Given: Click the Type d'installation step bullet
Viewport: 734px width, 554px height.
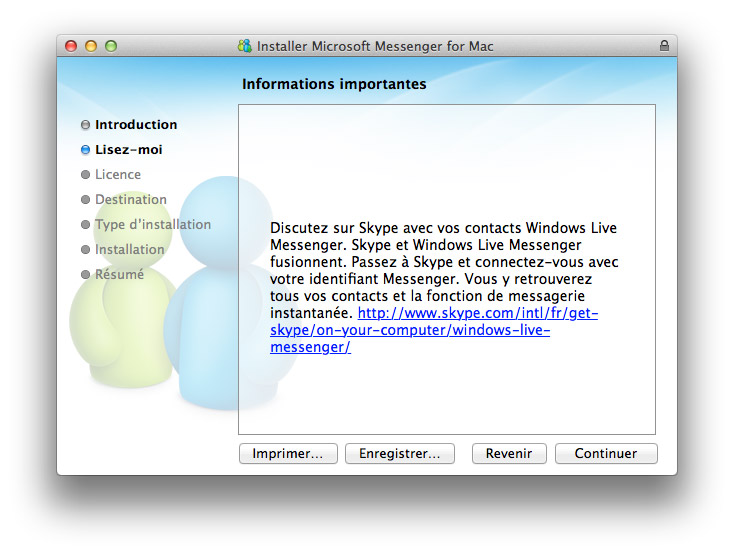Looking at the screenshot, I should tap(85, 224).
